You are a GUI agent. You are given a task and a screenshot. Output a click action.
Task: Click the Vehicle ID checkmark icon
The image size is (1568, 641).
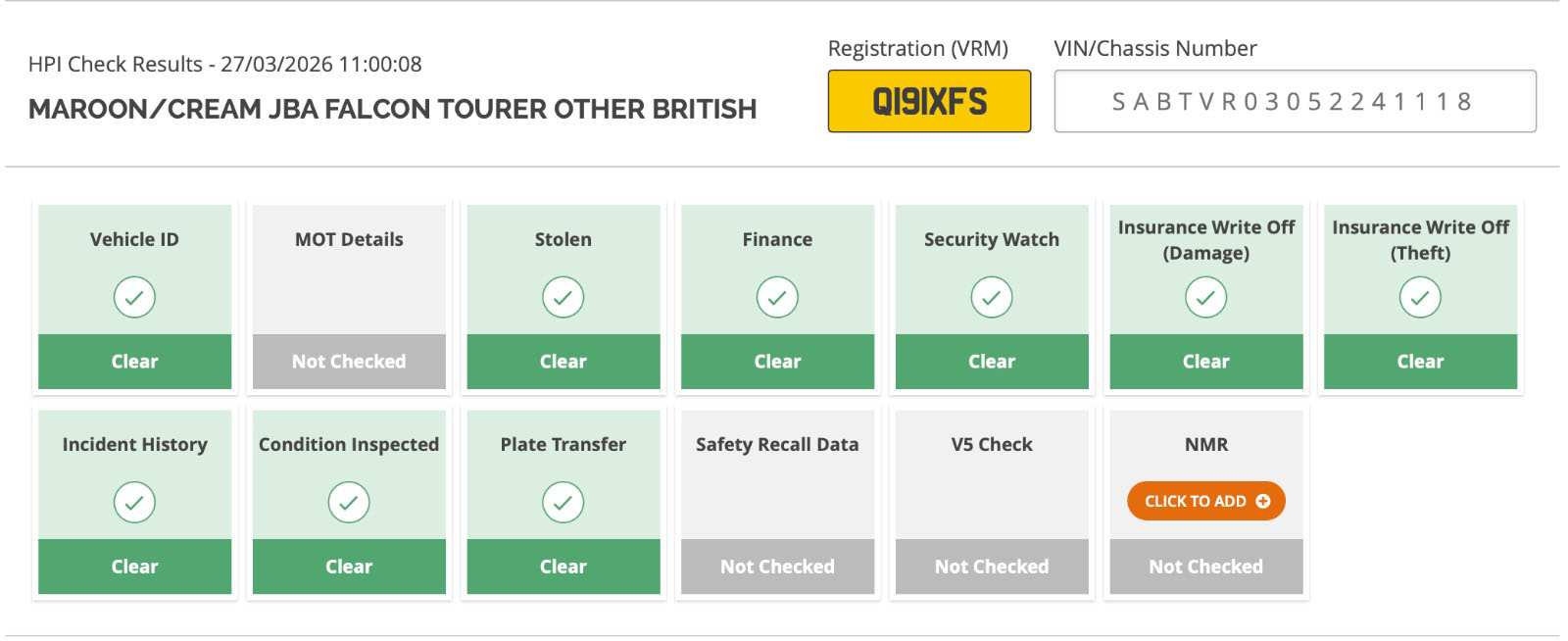click(x=134, y=297)
